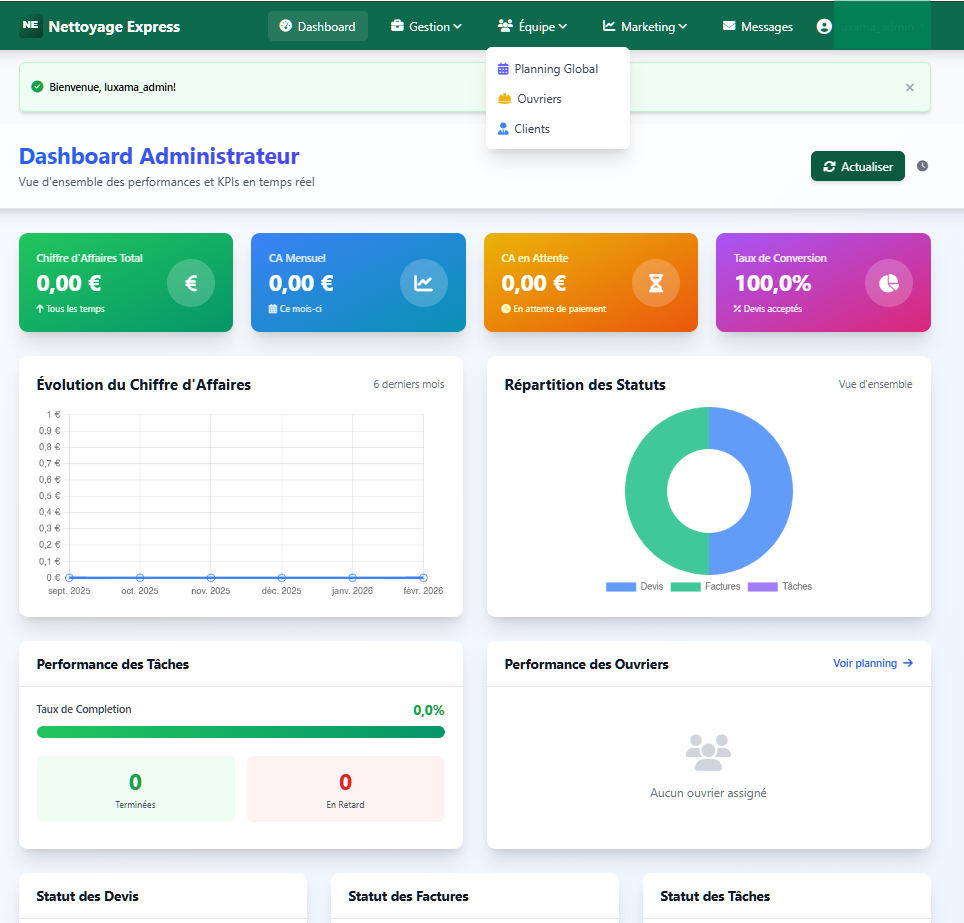This screenshot has height=923, width=964.
Task: Click the person icon next to Clients
Action: point(503,129)
